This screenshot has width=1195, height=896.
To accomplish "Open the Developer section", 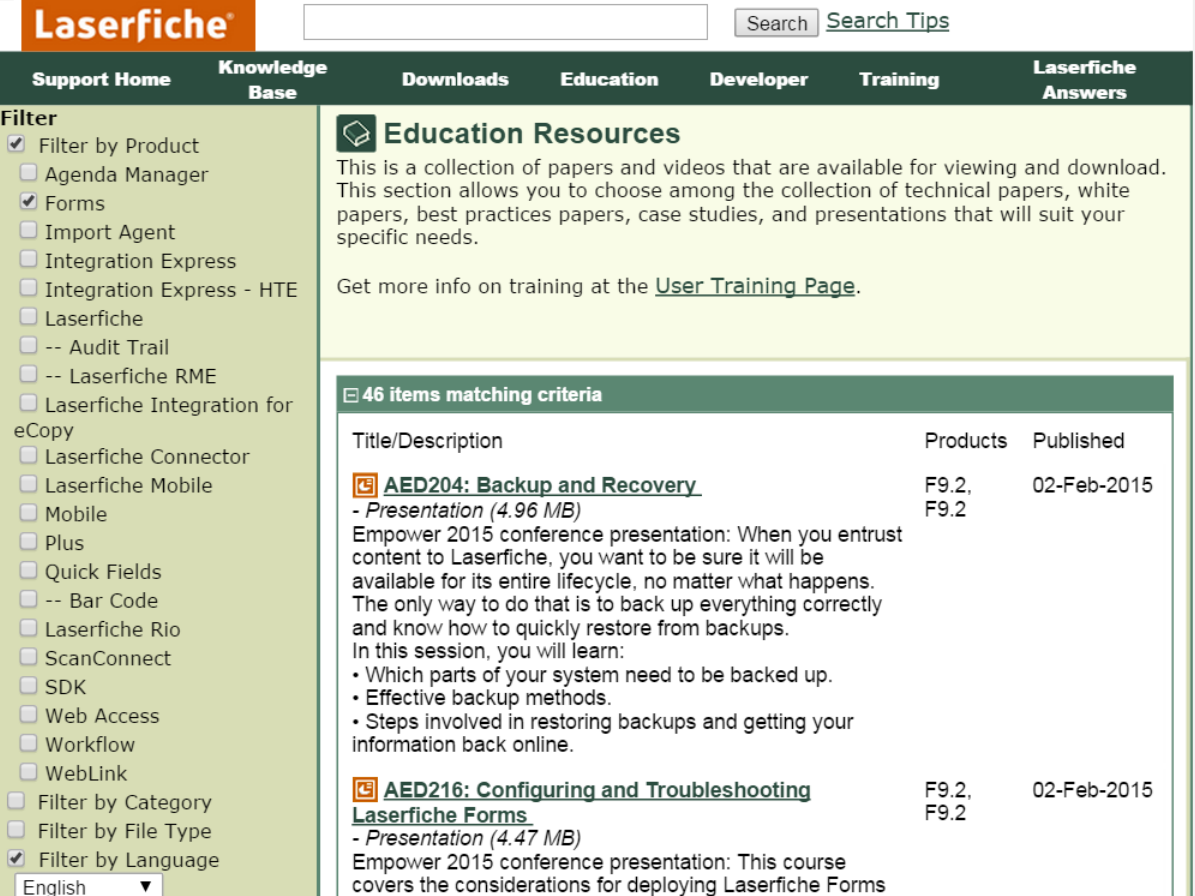I will tap(758, 79).
